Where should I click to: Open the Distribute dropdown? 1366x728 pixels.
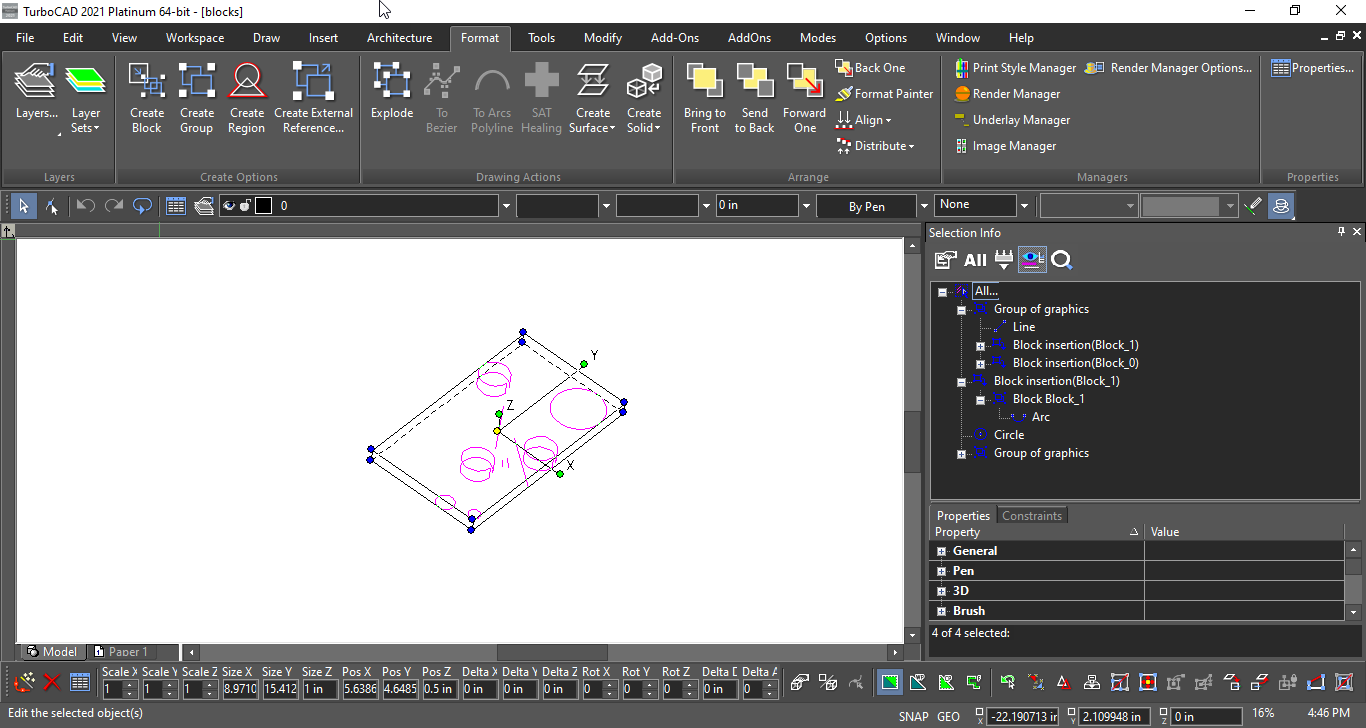875,146
